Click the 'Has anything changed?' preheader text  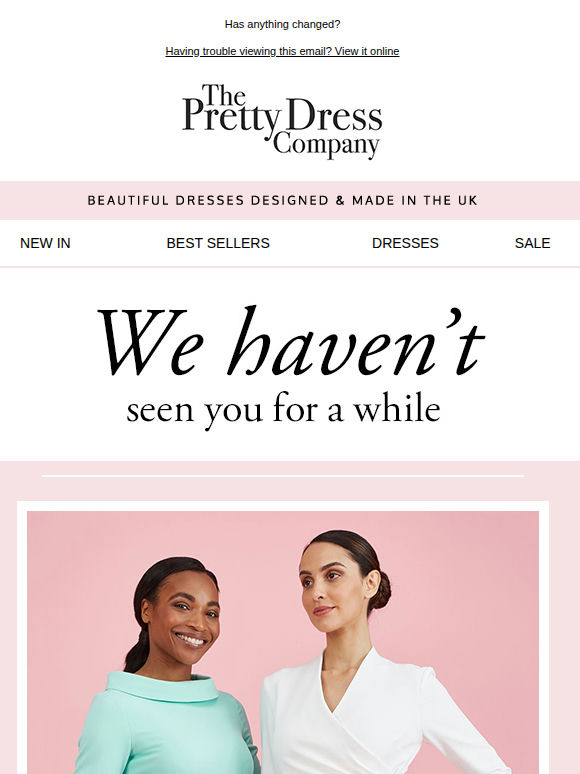pyautogui.click(x=282, y=24)
